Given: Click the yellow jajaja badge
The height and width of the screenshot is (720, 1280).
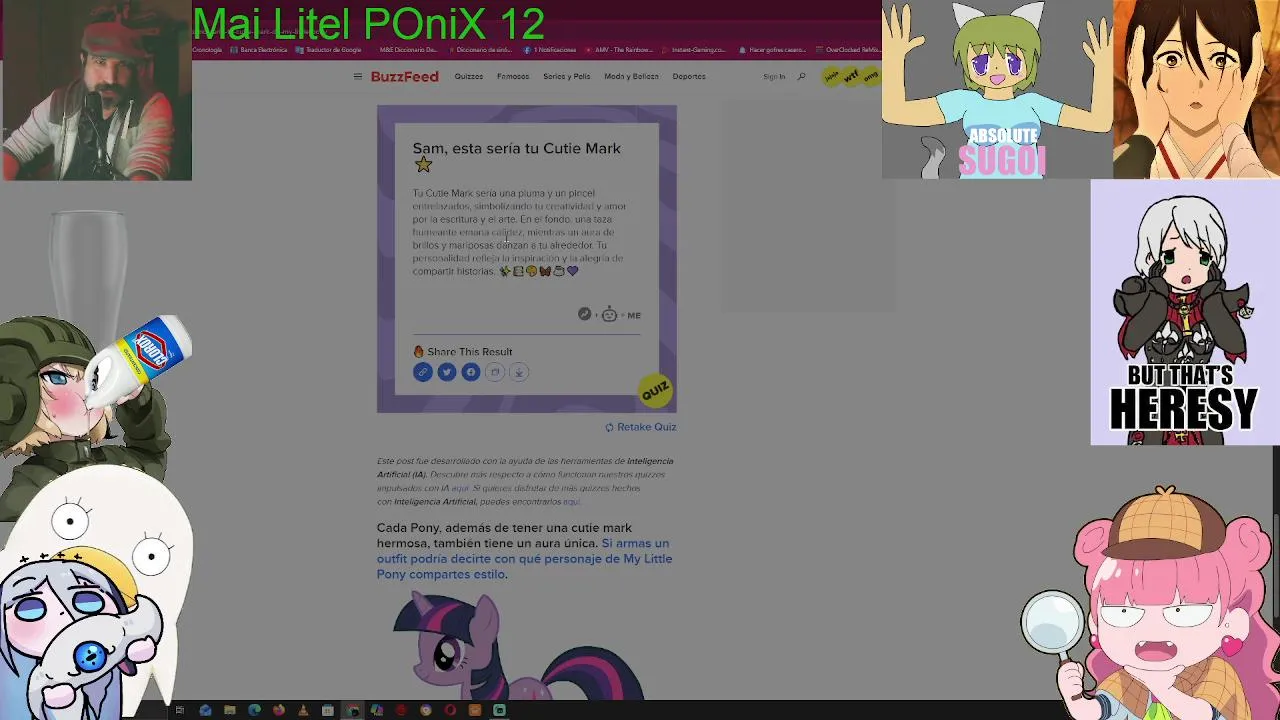Looking at the screenshot, I should (831, 76).
